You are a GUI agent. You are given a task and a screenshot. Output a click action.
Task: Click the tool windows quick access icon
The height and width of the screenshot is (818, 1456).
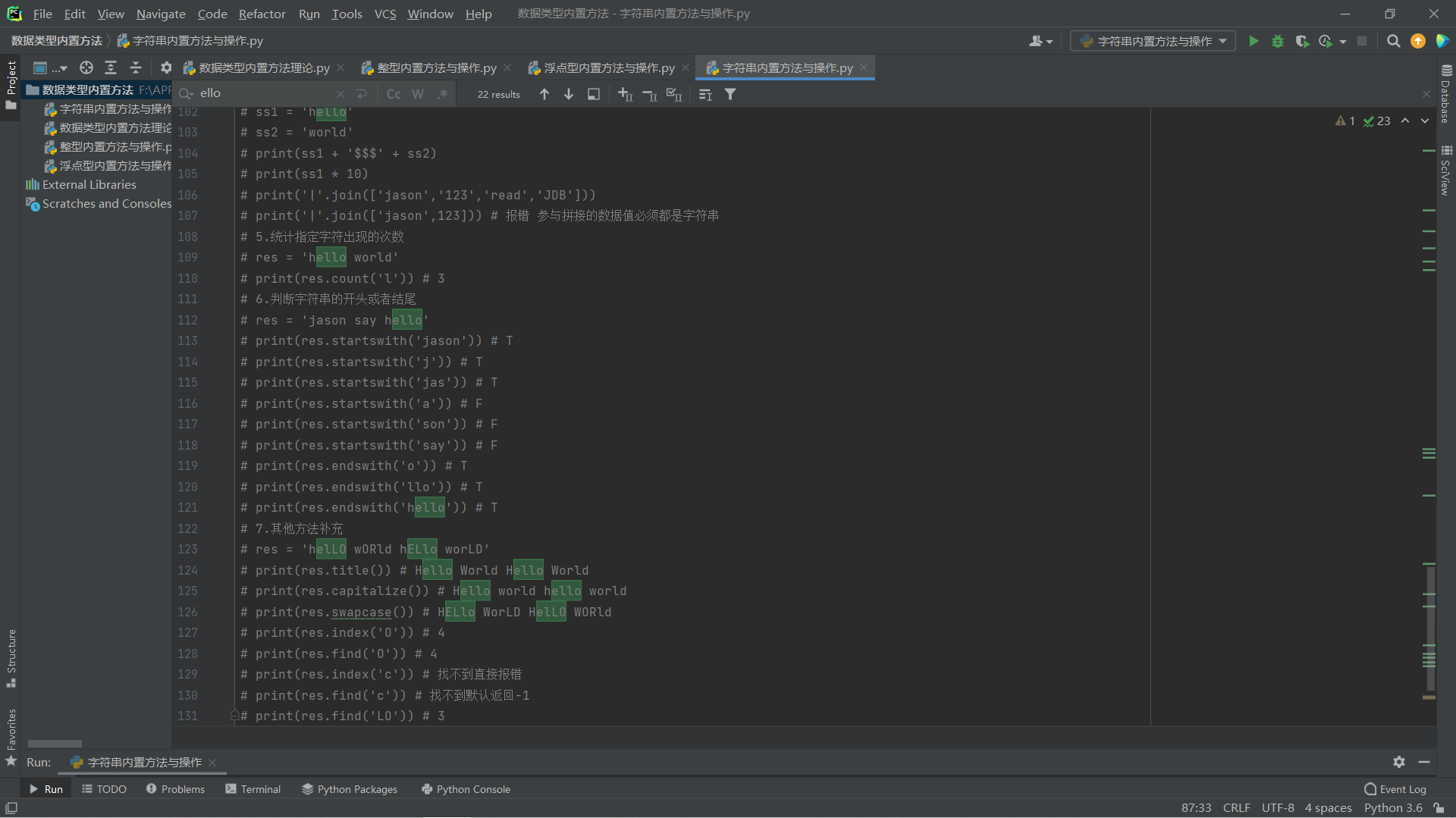(x=11, y=808)
